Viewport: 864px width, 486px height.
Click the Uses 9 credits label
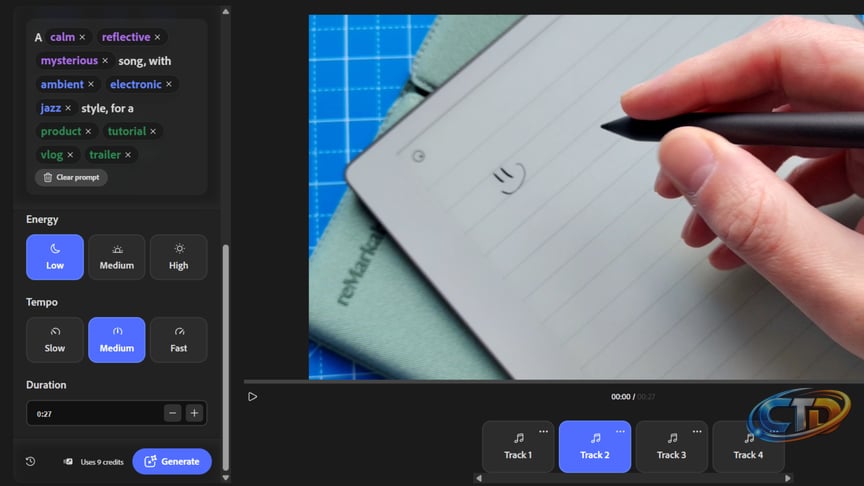(102, 462)
